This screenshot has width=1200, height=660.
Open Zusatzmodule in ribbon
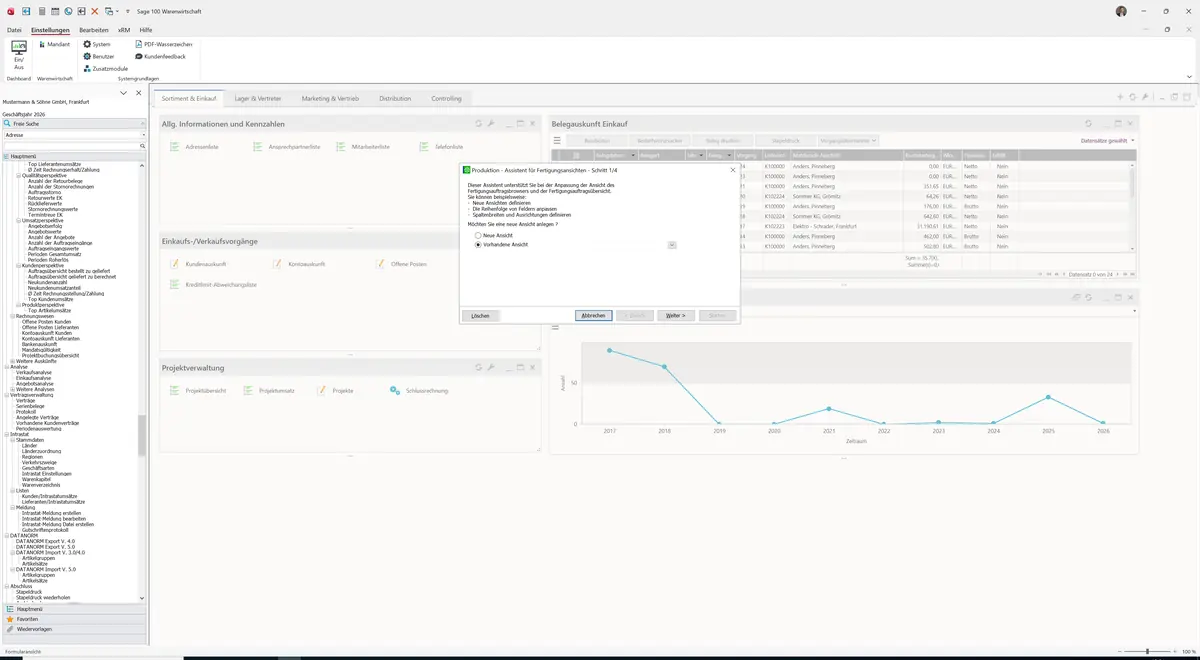click(x=105, y=68)
